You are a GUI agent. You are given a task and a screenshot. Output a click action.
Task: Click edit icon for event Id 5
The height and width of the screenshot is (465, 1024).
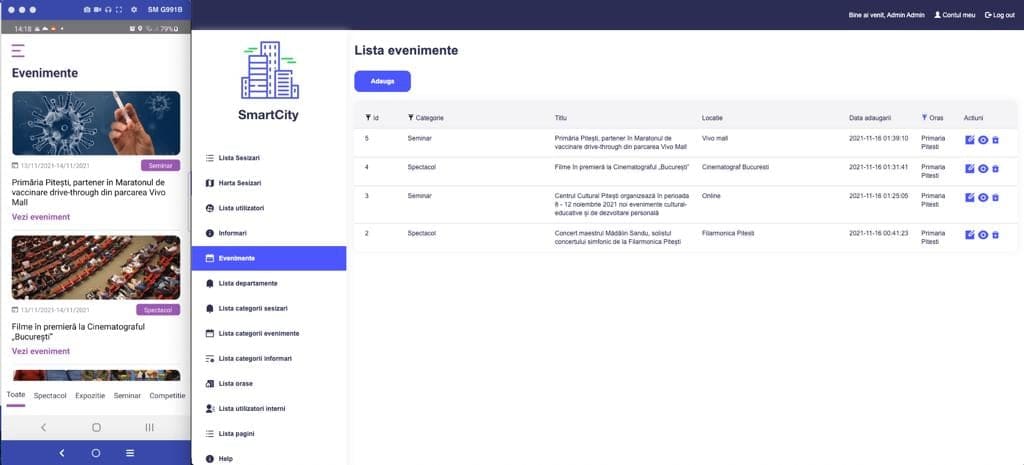[x=970, y=140]
